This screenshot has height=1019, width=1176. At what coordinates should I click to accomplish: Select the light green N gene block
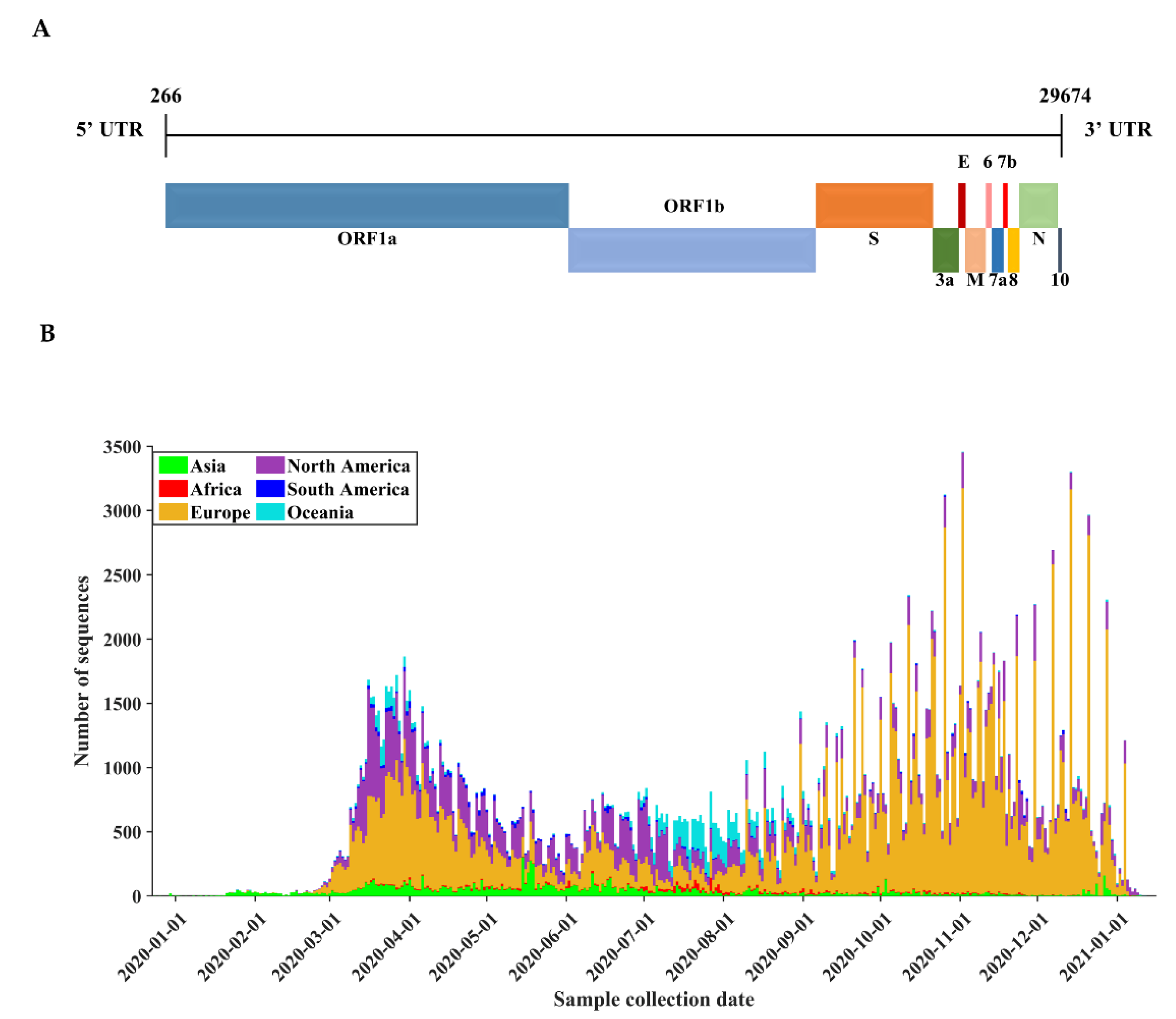(x=1038, y=205)
